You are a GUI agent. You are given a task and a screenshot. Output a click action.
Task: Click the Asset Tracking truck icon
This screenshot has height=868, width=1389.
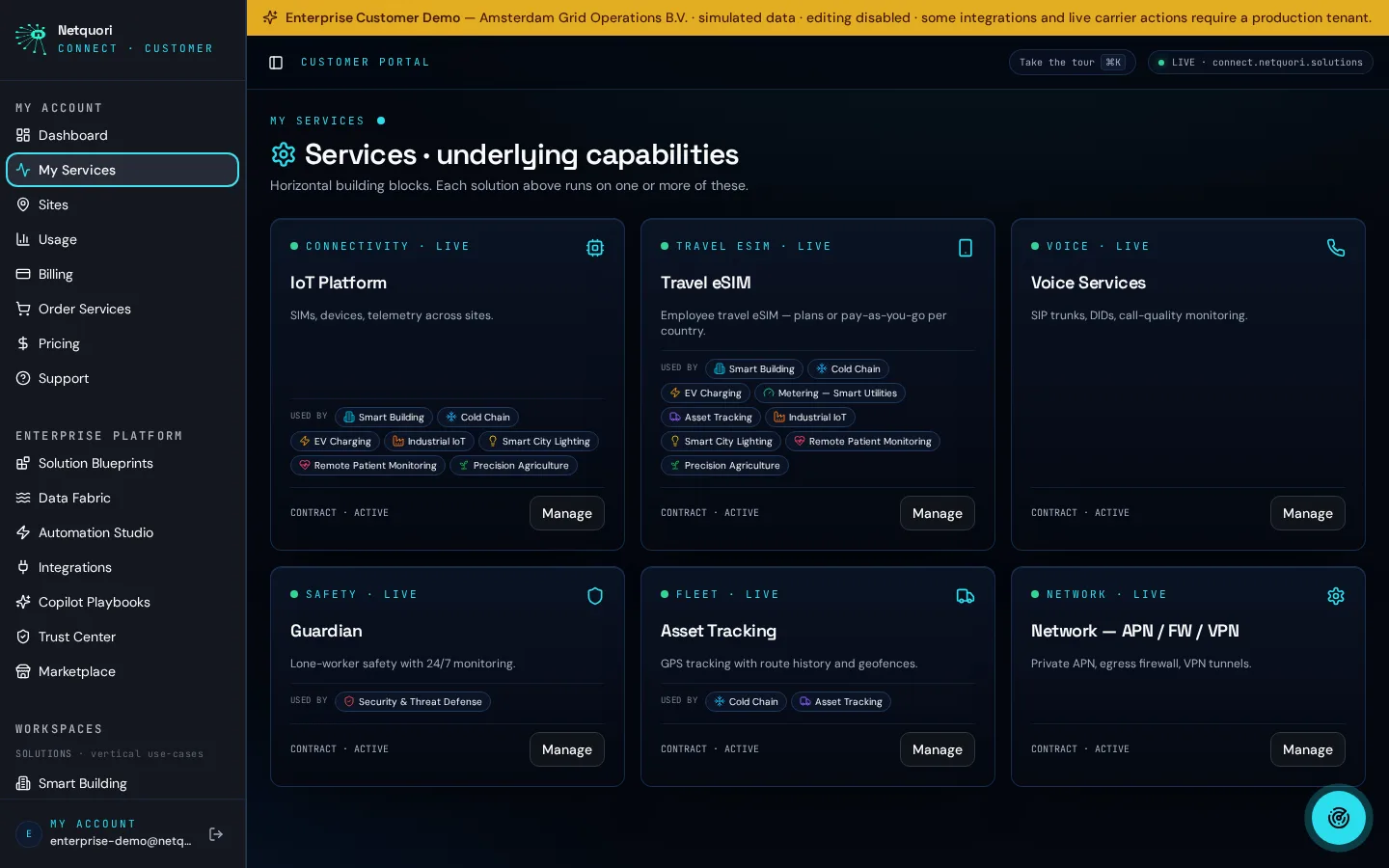(966, 596)
